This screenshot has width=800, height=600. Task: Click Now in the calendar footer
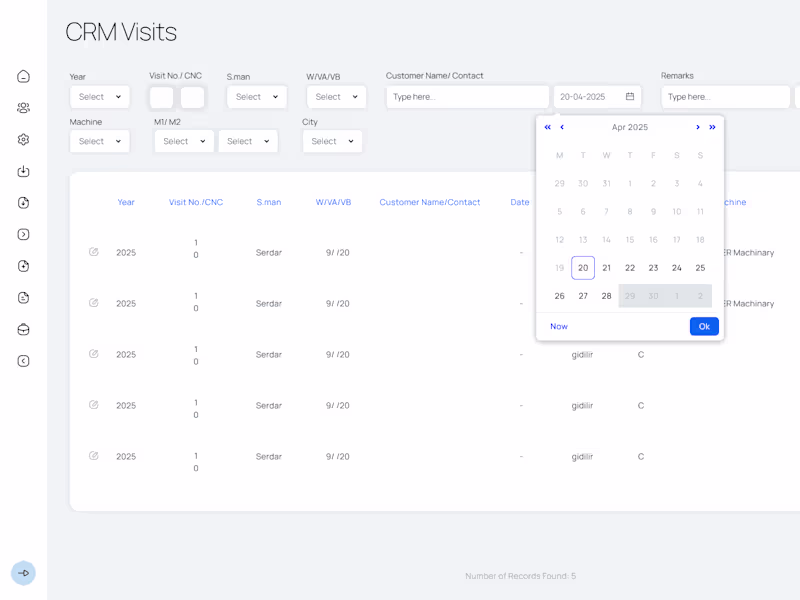coord(558,326)
